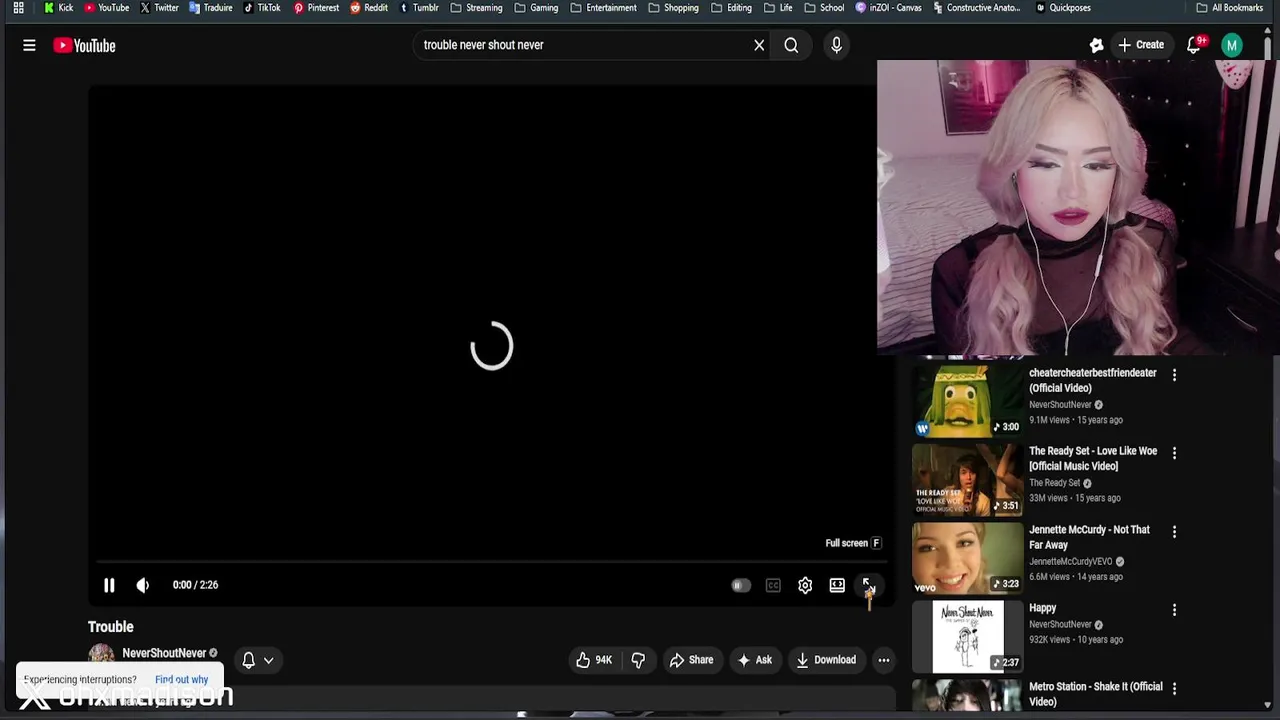
Task: Open The Ready Set channel name
Action: click(1055, 483)
